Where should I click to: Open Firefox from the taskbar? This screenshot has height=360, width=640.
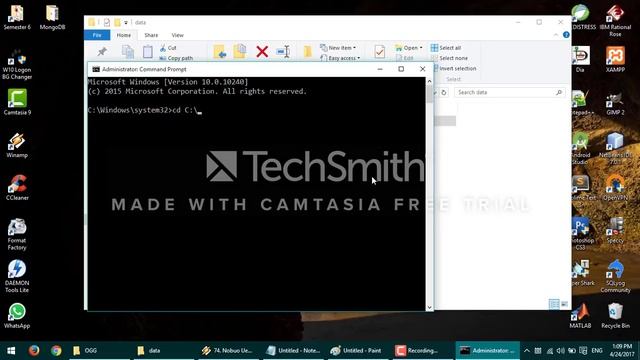34,351
